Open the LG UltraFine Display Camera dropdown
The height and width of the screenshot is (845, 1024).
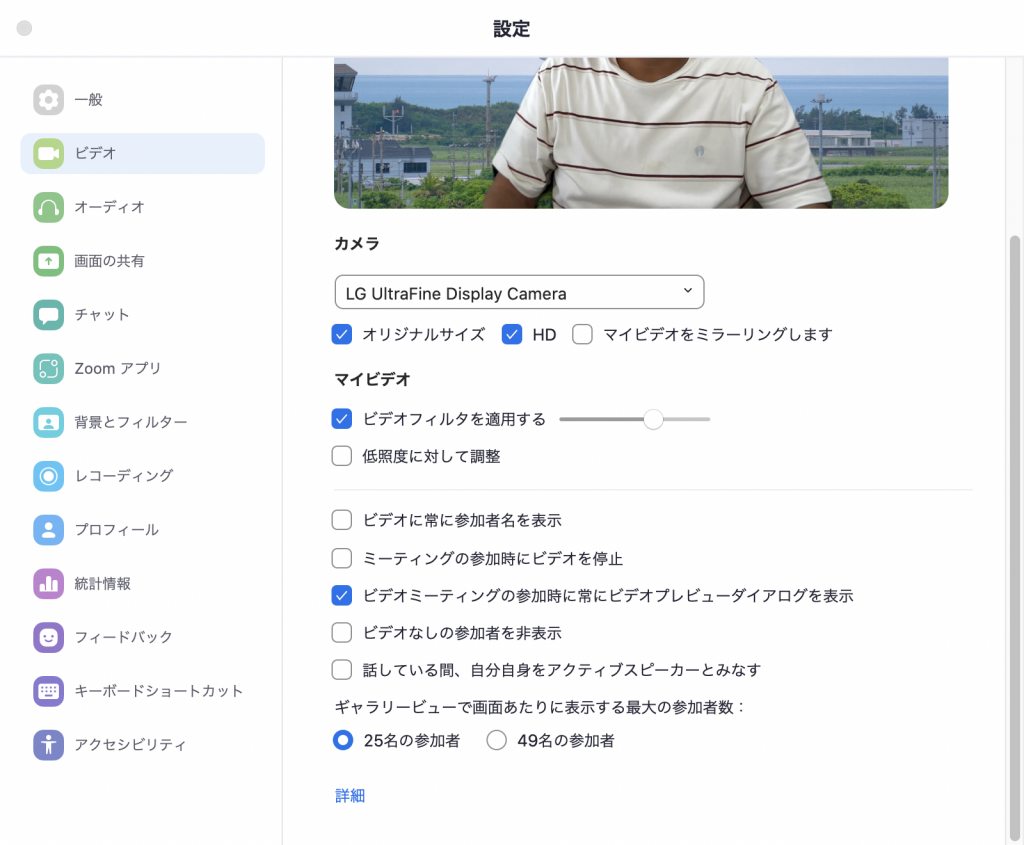point(519,292)
